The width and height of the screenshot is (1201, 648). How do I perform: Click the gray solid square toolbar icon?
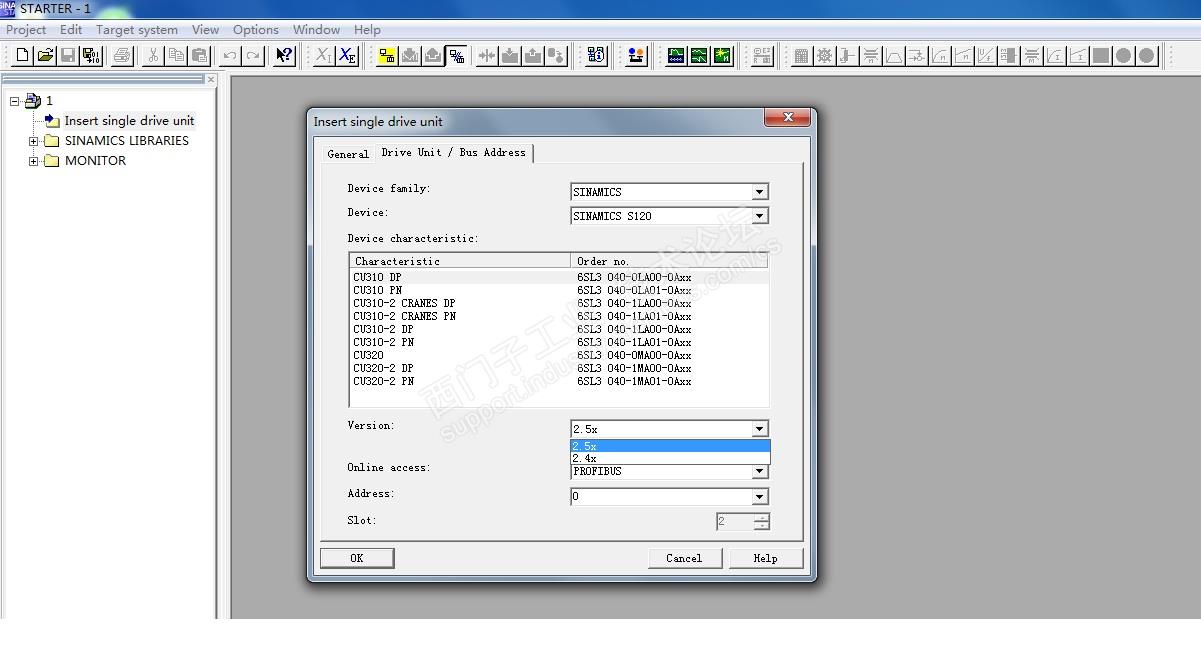pyautogui.click(x=1101, y=55)
